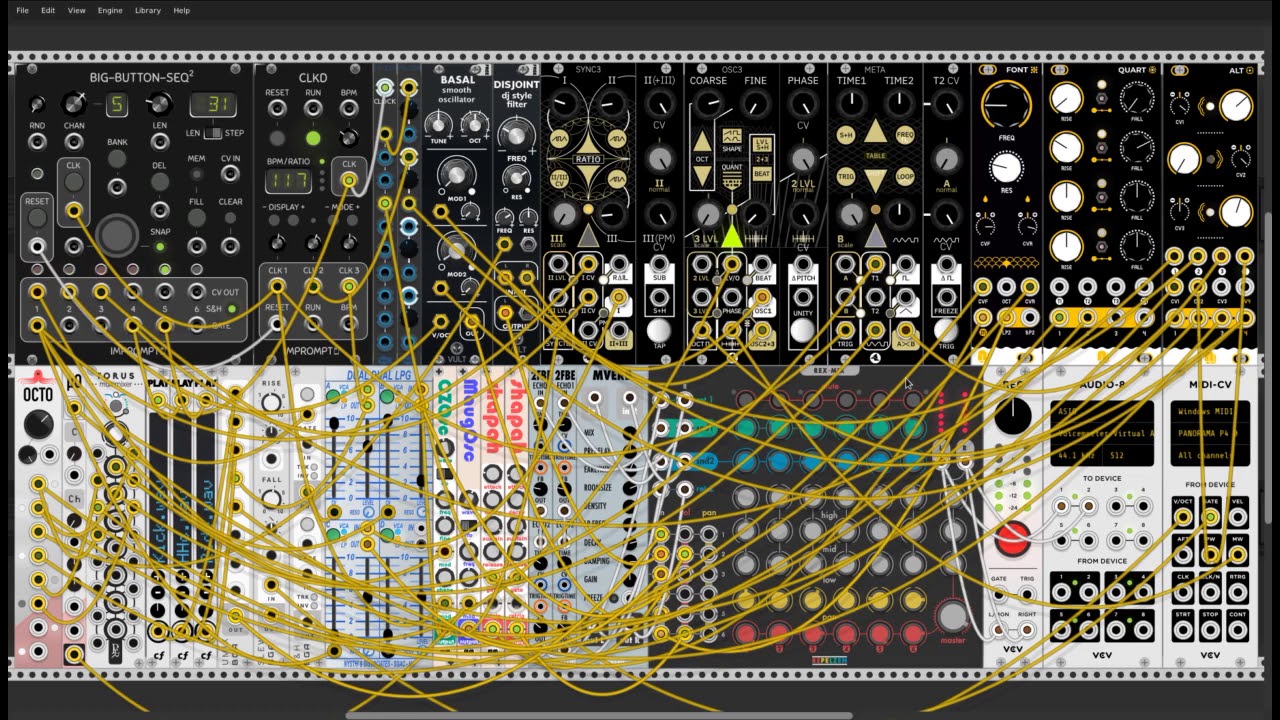This screenshot has width=1280, height=720.
Task: Click the OCT down triangle on OSC3
Action: 703,176
